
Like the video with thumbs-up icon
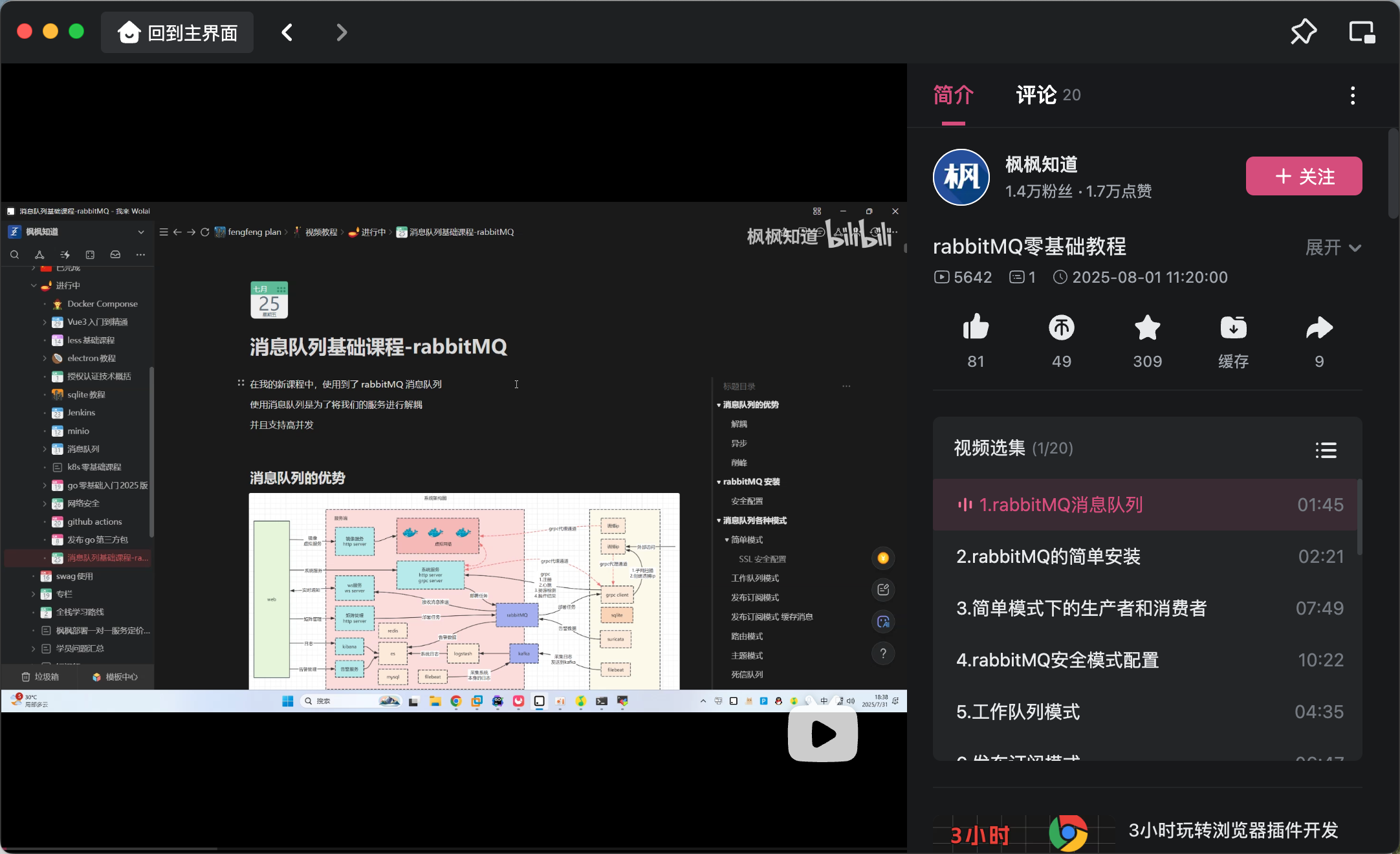pyautogui.click(x=976, y=327)
